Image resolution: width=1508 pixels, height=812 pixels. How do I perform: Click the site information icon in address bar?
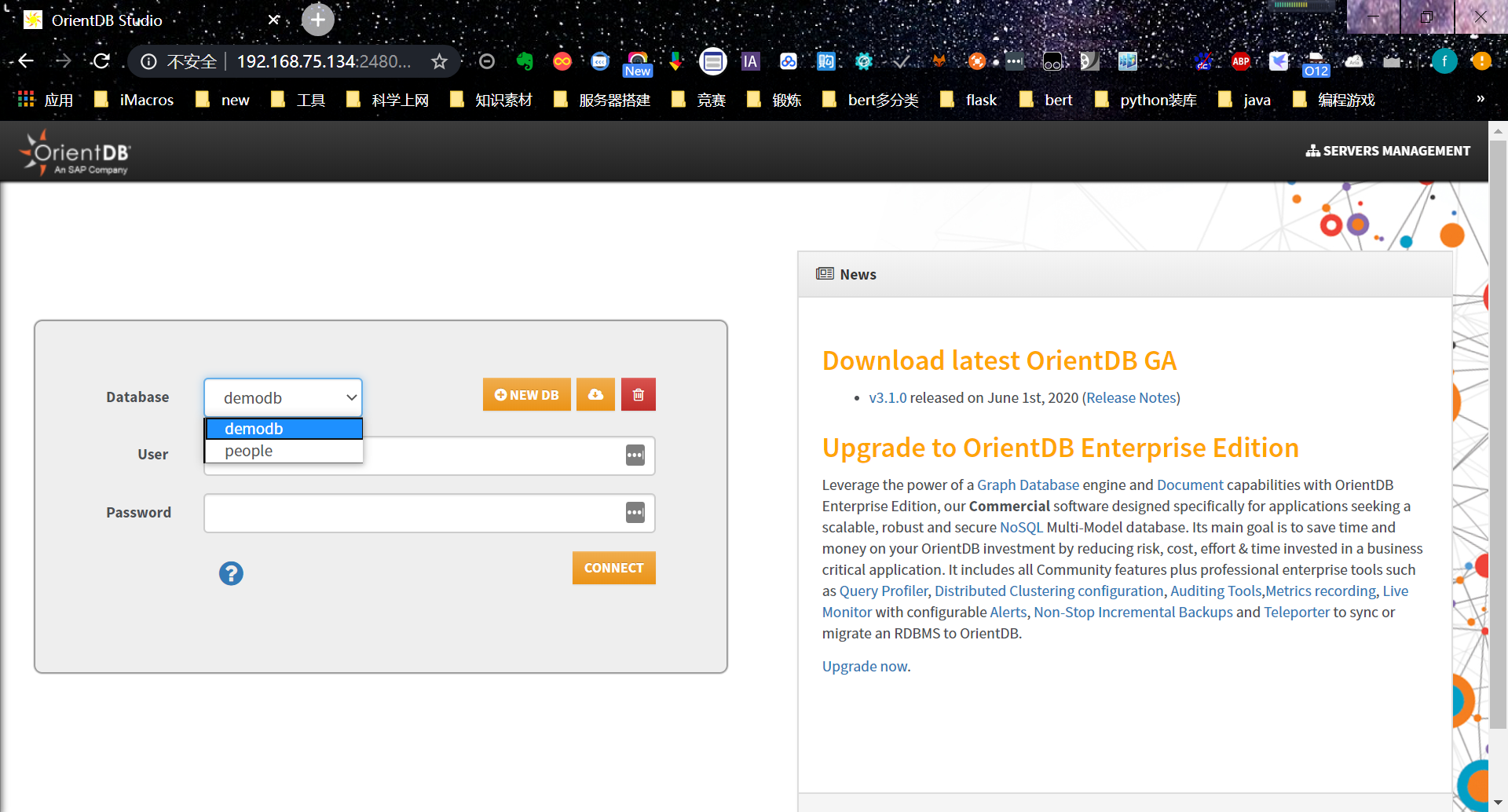coord(148,61)
